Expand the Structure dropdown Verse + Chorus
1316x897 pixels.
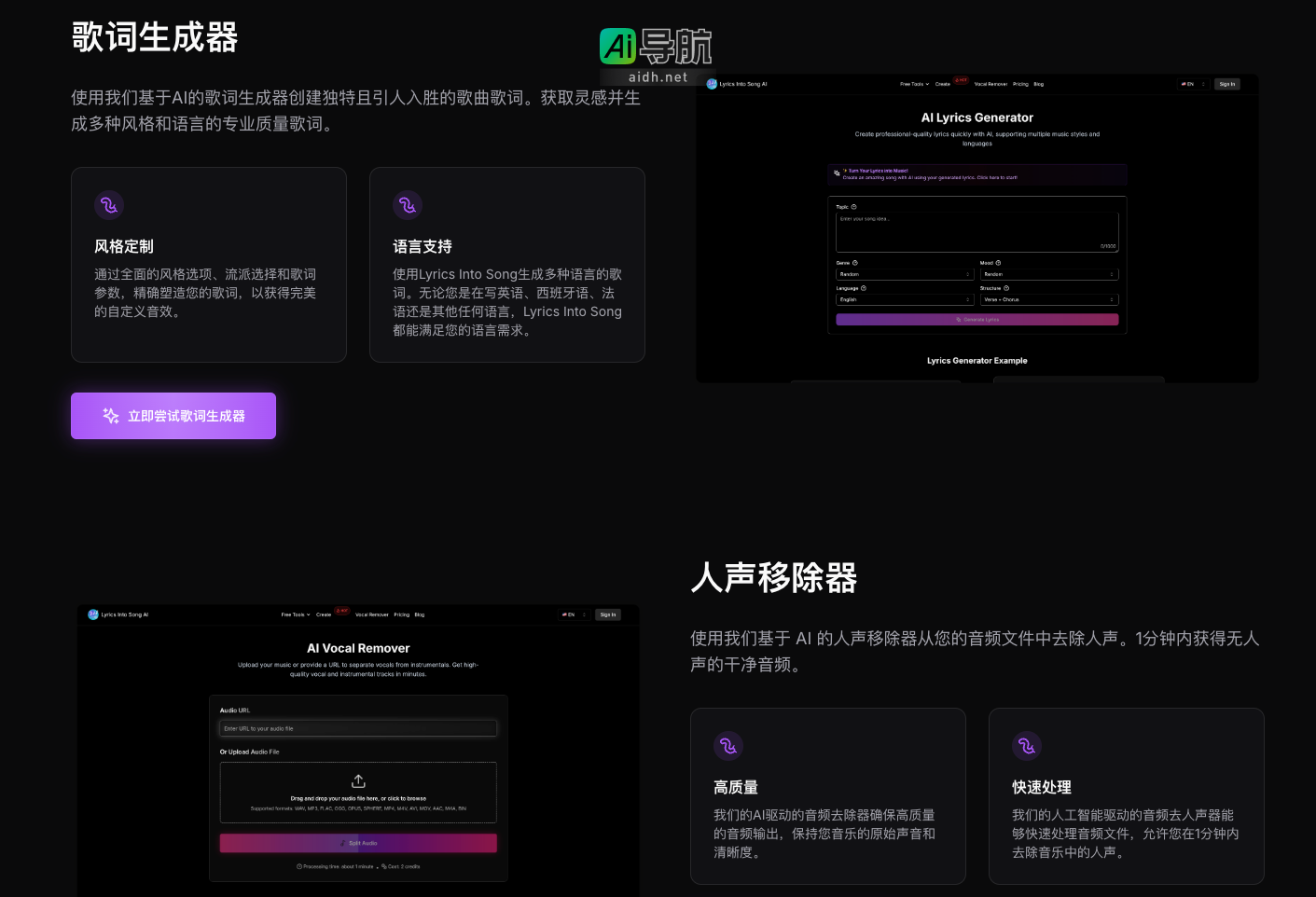pos(1050,299)
